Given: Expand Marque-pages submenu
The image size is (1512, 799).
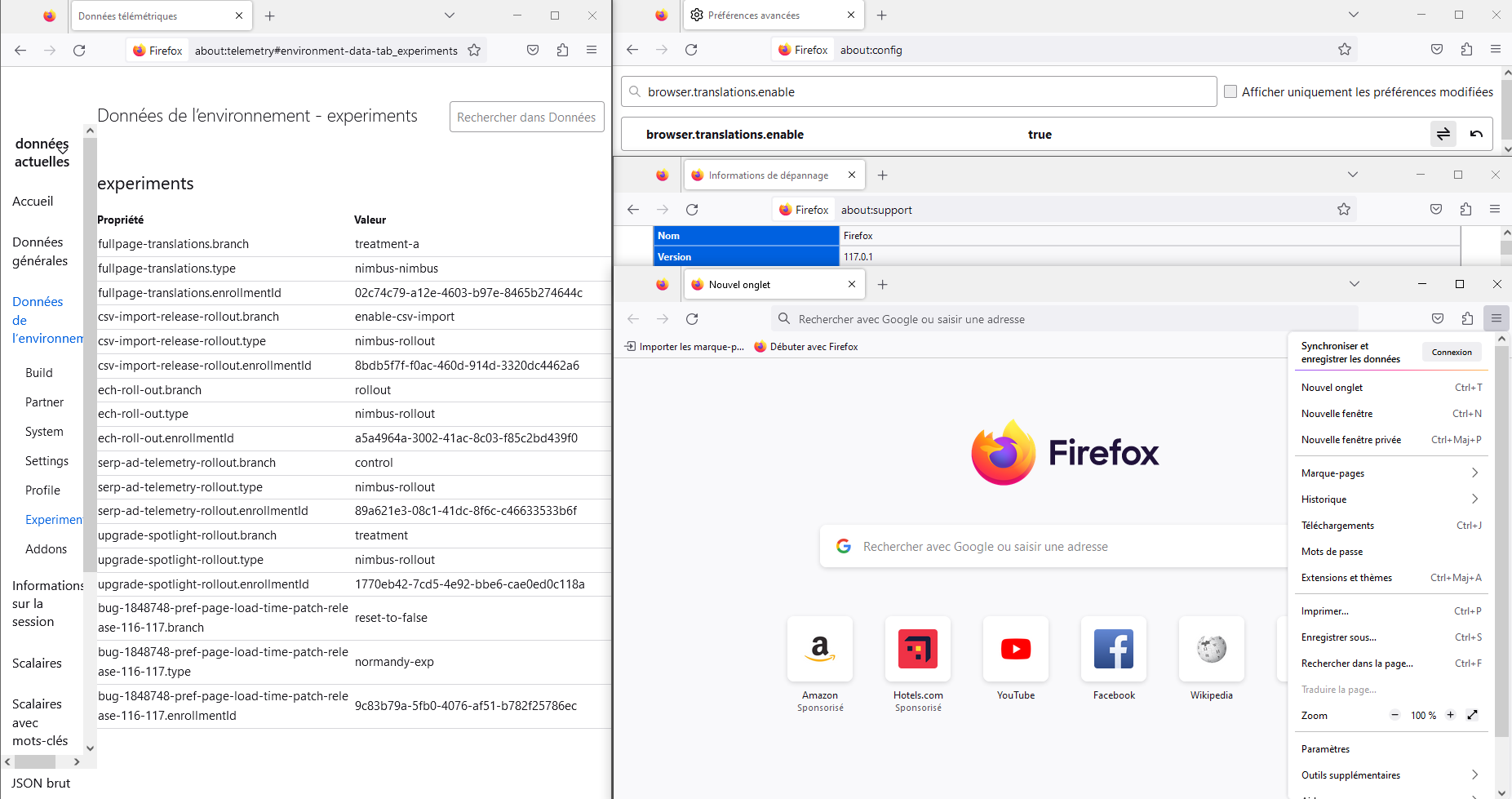Looking at the screenshot, I should [x=1390, y=473].
